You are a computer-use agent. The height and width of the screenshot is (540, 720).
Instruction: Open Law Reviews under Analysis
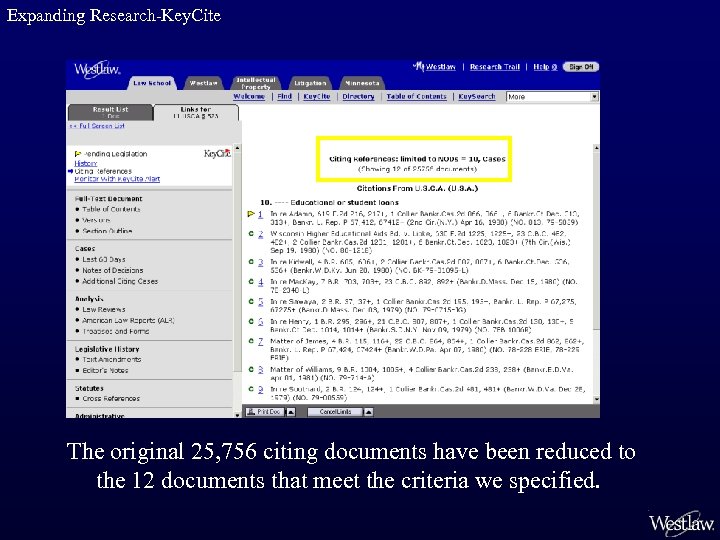point(104,309)
